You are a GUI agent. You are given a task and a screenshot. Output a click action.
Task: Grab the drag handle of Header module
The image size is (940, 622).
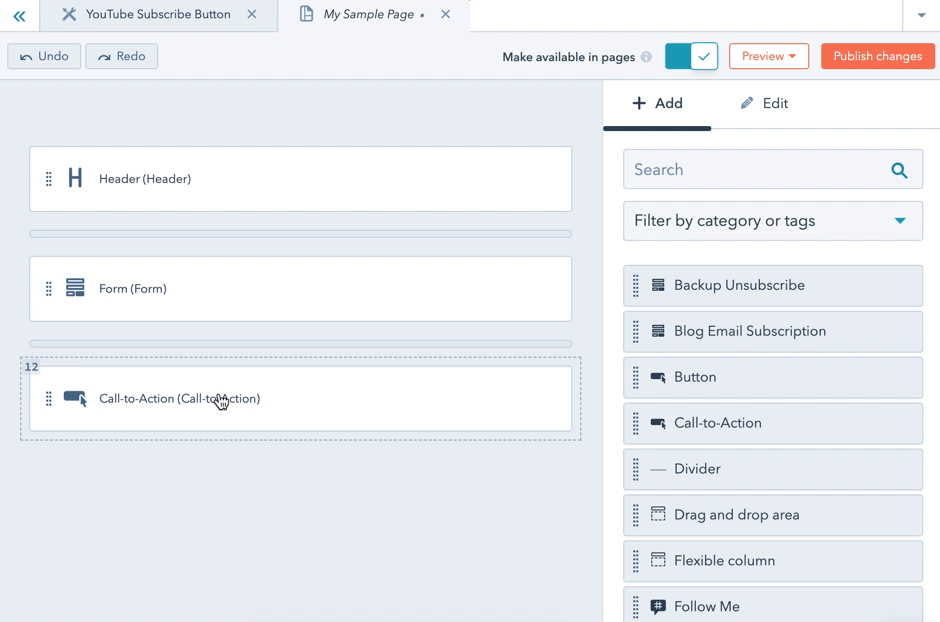click(48, 179)
